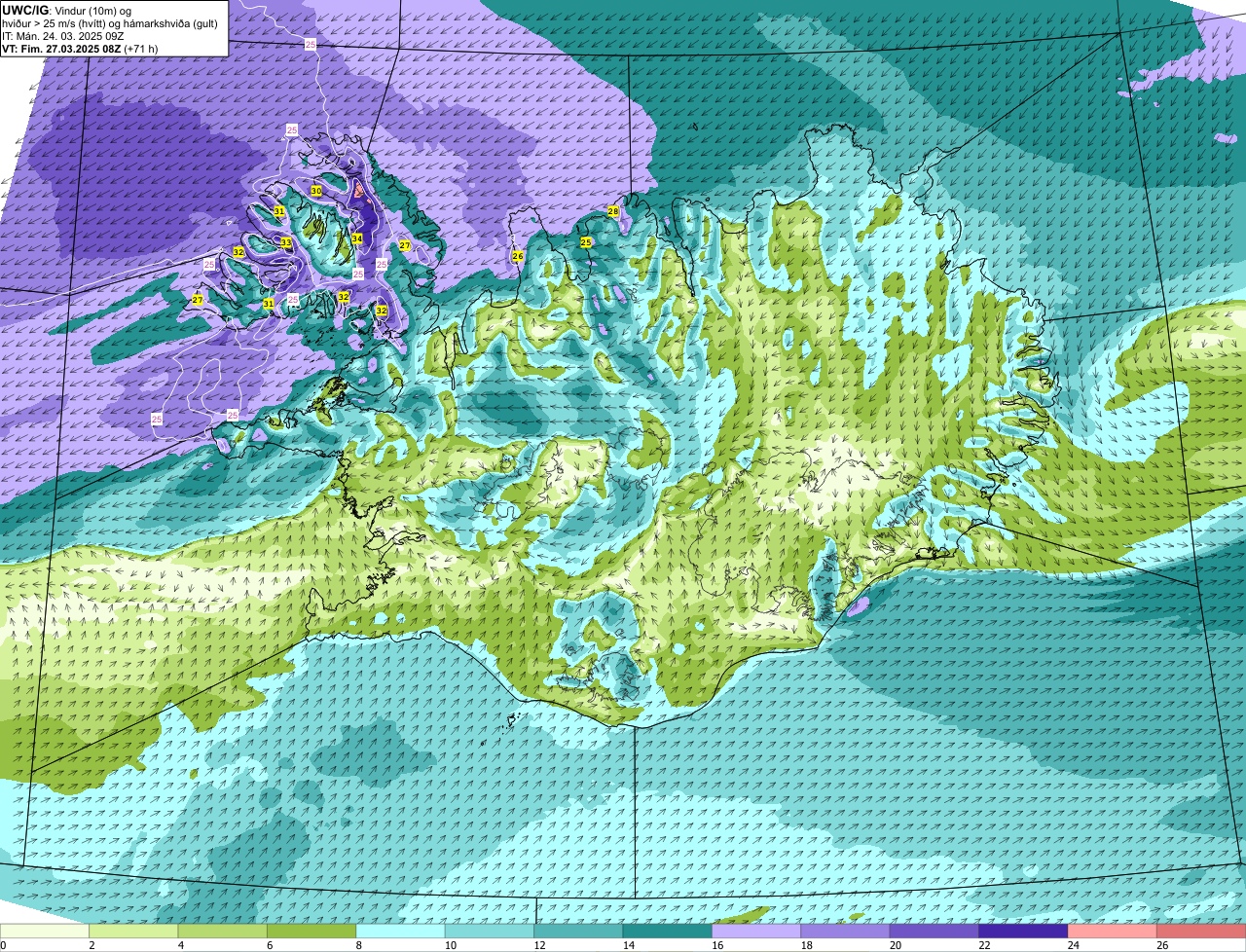
Task: Choose the 14–16 m/s dark teal legend swatch
Action: click(x=668, y=932)
